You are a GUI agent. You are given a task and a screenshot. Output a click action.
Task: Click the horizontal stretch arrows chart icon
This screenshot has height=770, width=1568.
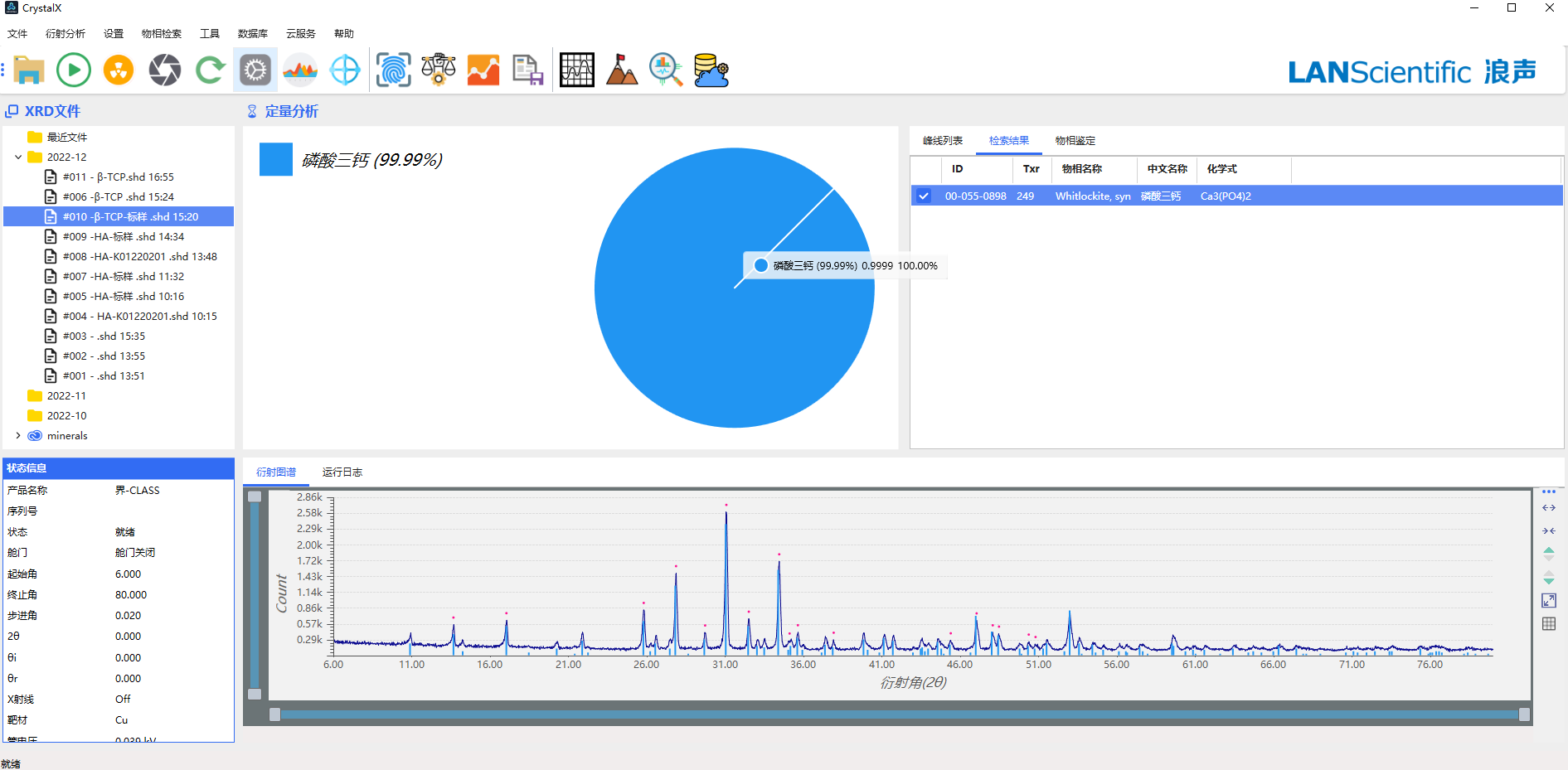[x=1548, y=508]
